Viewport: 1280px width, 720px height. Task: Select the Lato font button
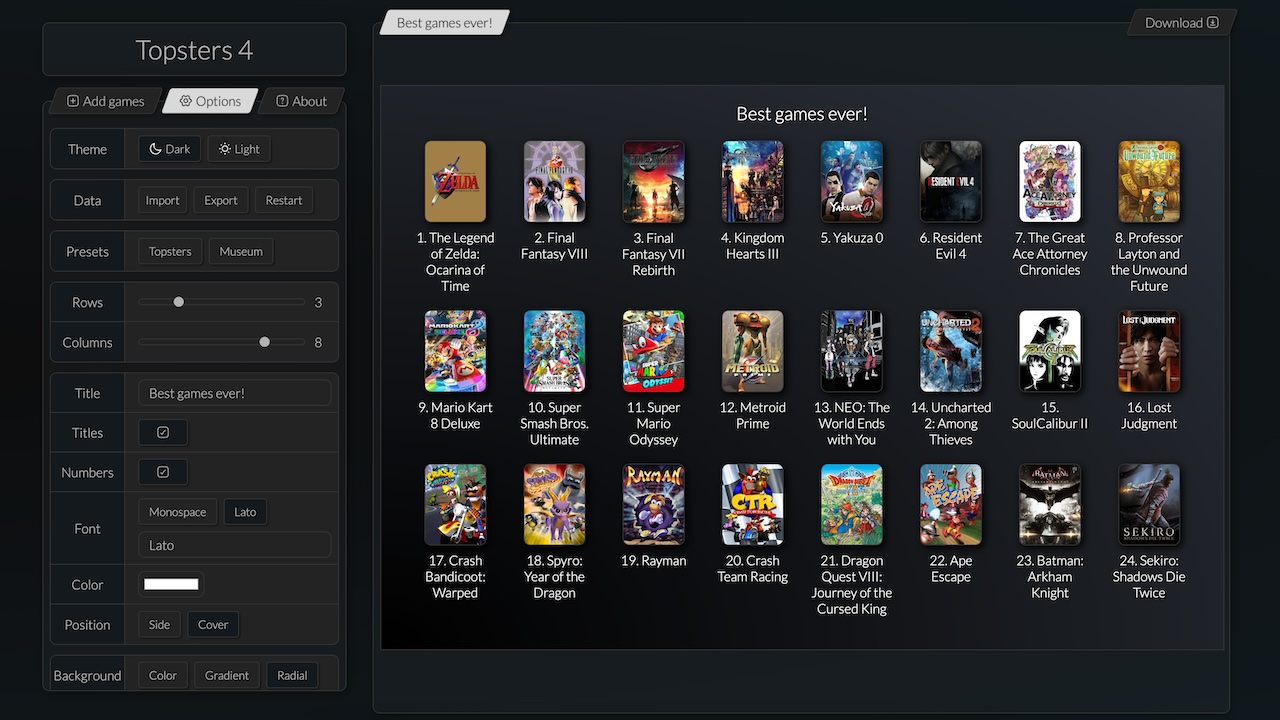245,512
